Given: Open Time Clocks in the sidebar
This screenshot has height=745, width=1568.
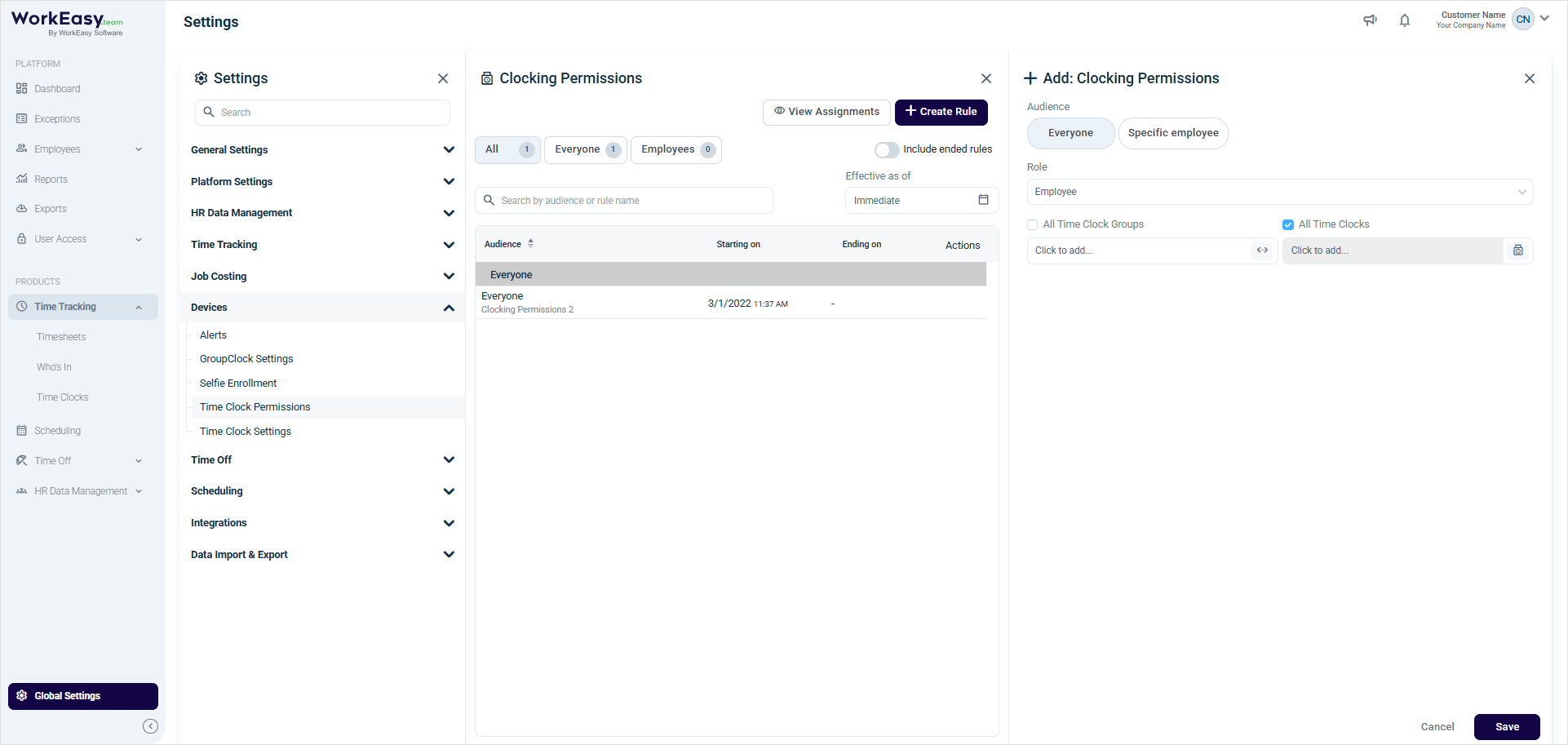Looking at the screenshot, I should (x=63, y=397).
